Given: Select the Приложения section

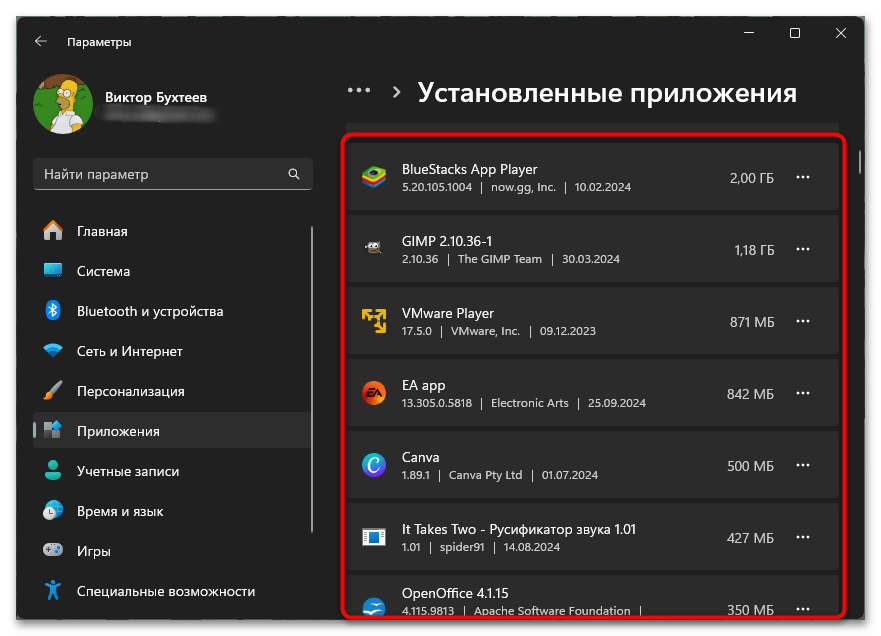Looking at the screenshot, I should pyautogui.click(x=172, y=430).
